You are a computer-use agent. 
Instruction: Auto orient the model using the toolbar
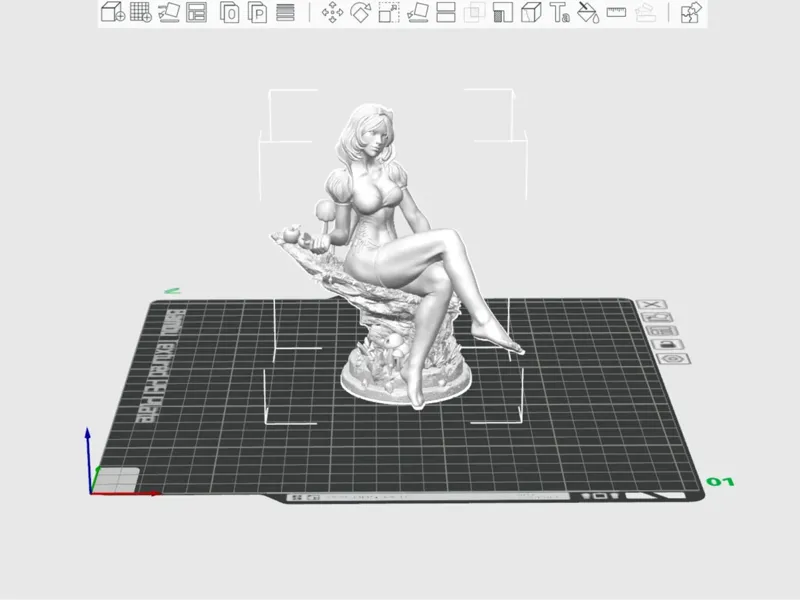pos(168,12)
